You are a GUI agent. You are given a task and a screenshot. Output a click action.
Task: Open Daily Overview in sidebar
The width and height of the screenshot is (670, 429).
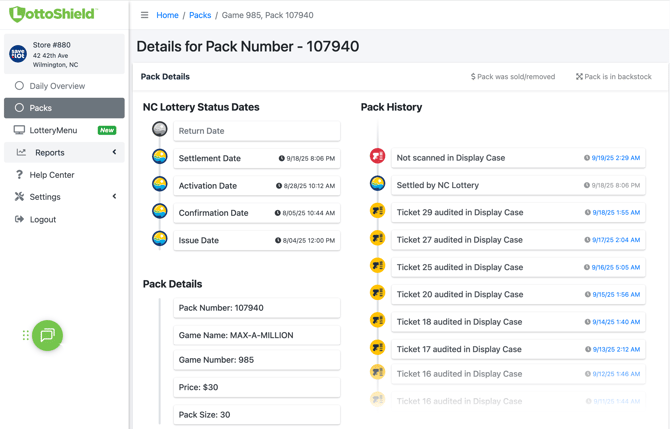pos(57,86)
